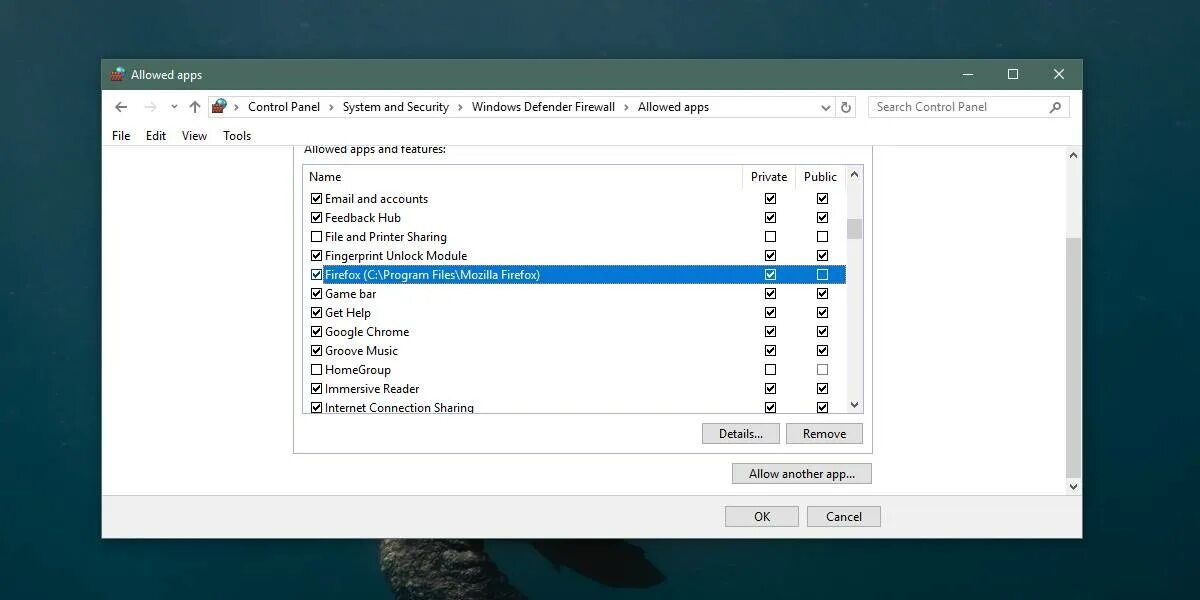
Task: Enable File and Printer Sharing checkbox
Action: click(x=316, y=237)
